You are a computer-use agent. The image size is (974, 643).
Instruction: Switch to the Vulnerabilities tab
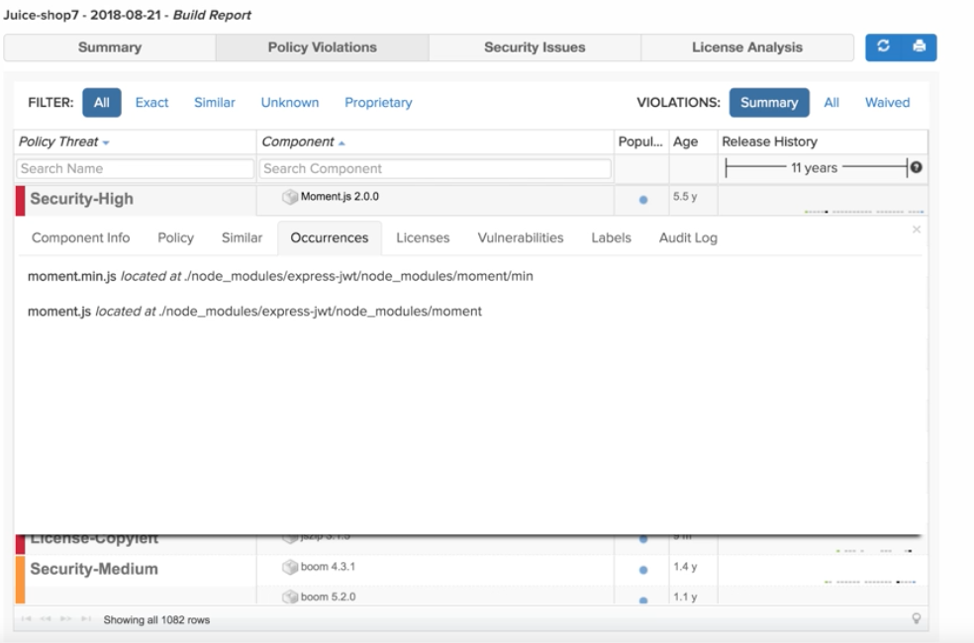pyautogui.click(x=520, y=238)
